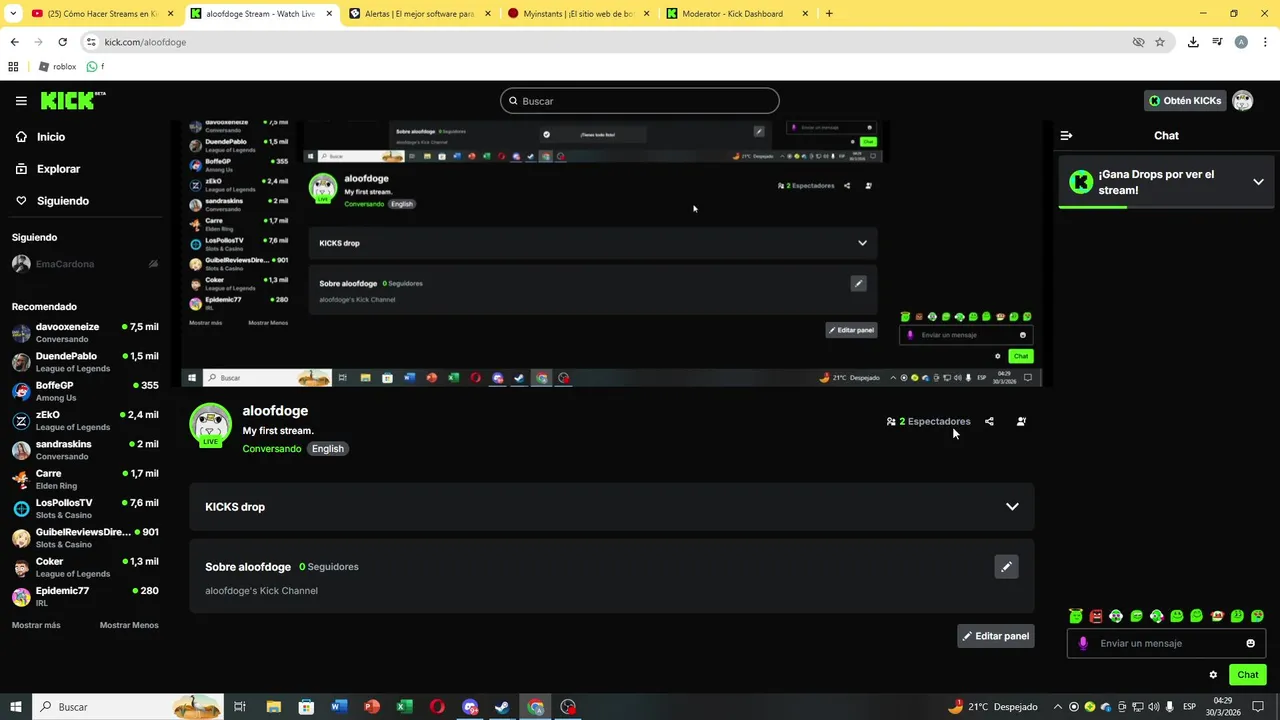
Task: Bookmark this page with the star
Action: pos(1160,42)
